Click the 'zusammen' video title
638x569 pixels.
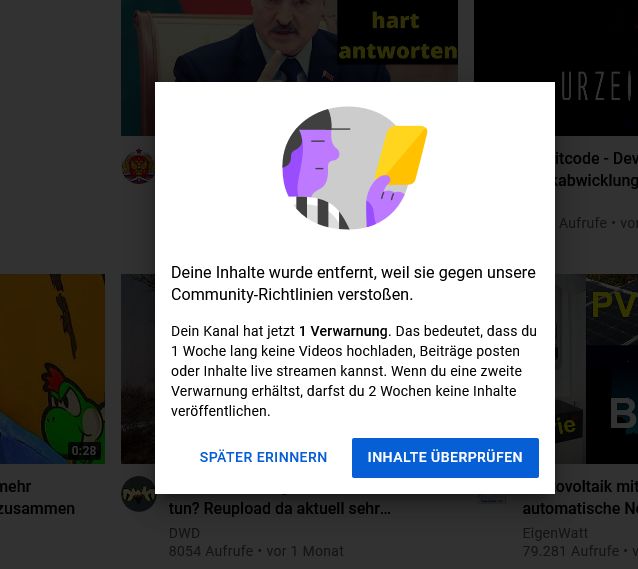(37, 497)
